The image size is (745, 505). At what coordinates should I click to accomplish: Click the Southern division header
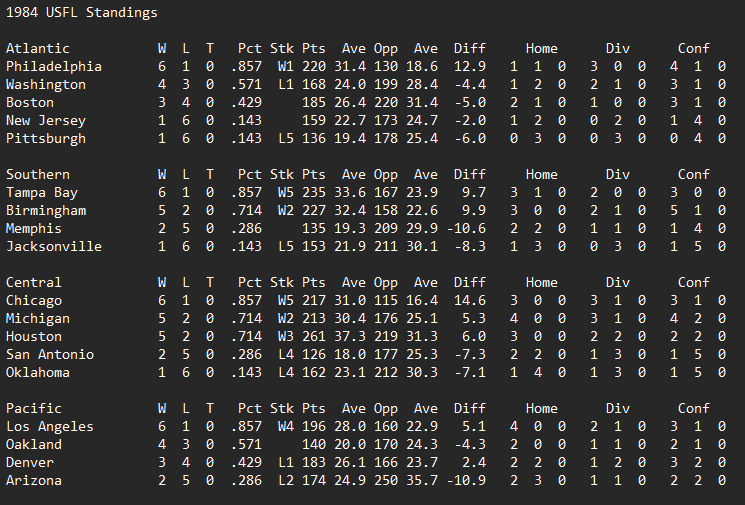coord(37,175)
